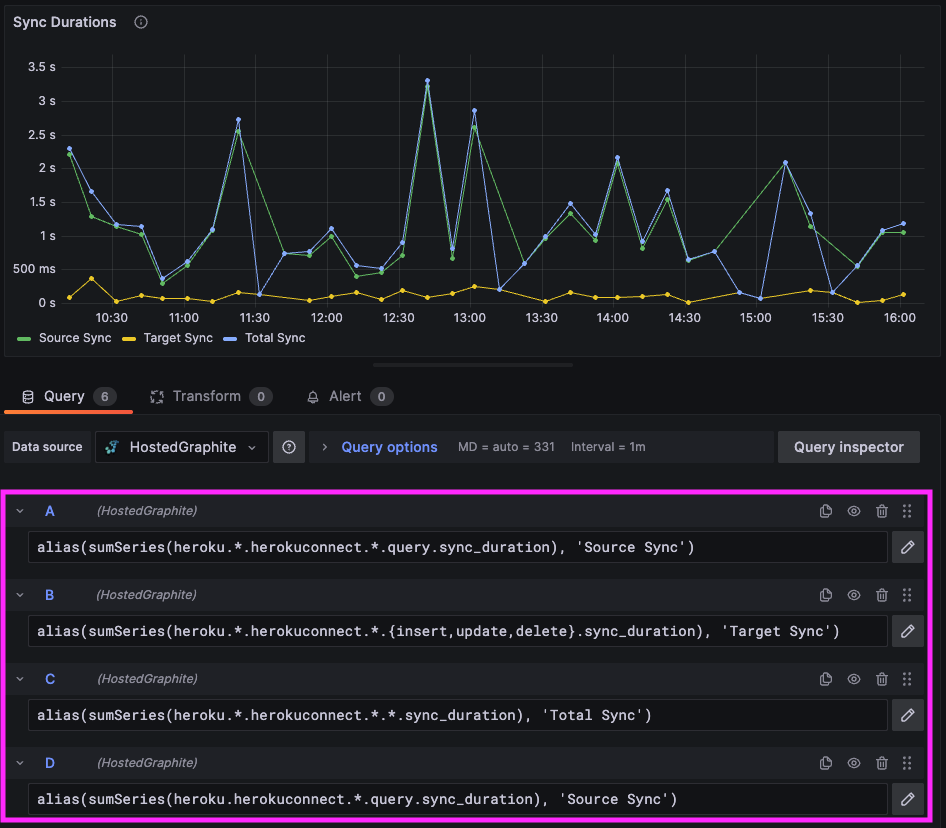Click into query B expression field
946x828 pixels.
[458, 631]
